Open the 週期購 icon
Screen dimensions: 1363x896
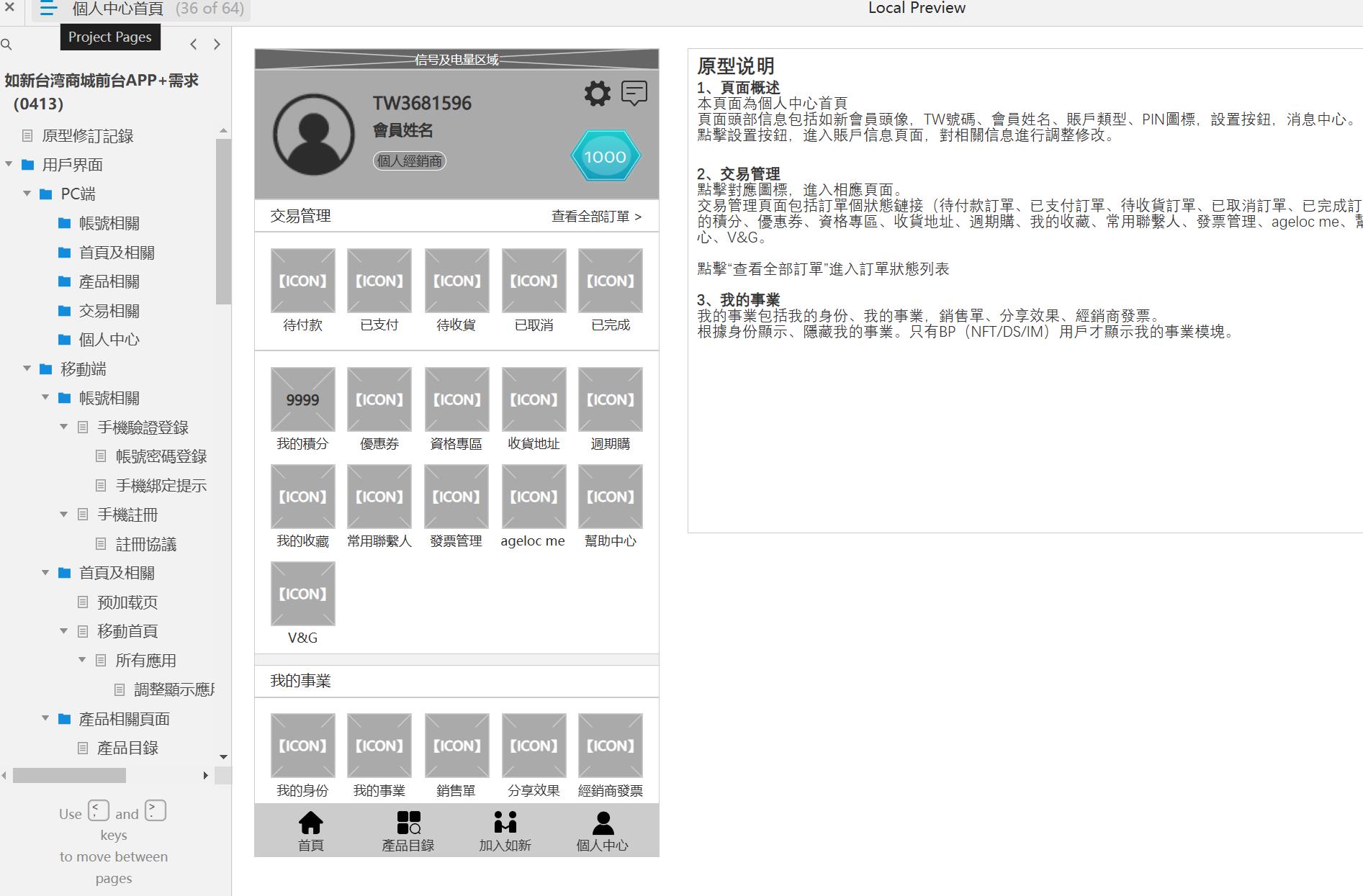click(x=611, y=399)
